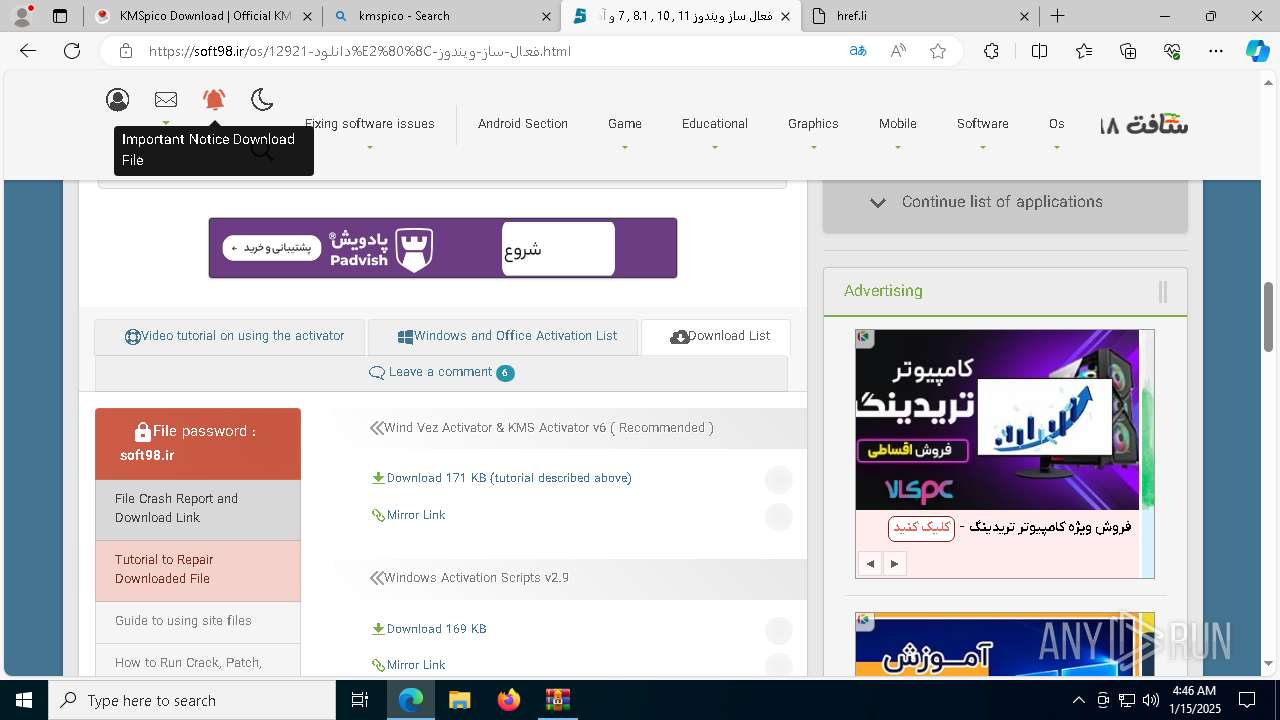
Task: Click the translate page icon in address bar
Action: (858, 51)
